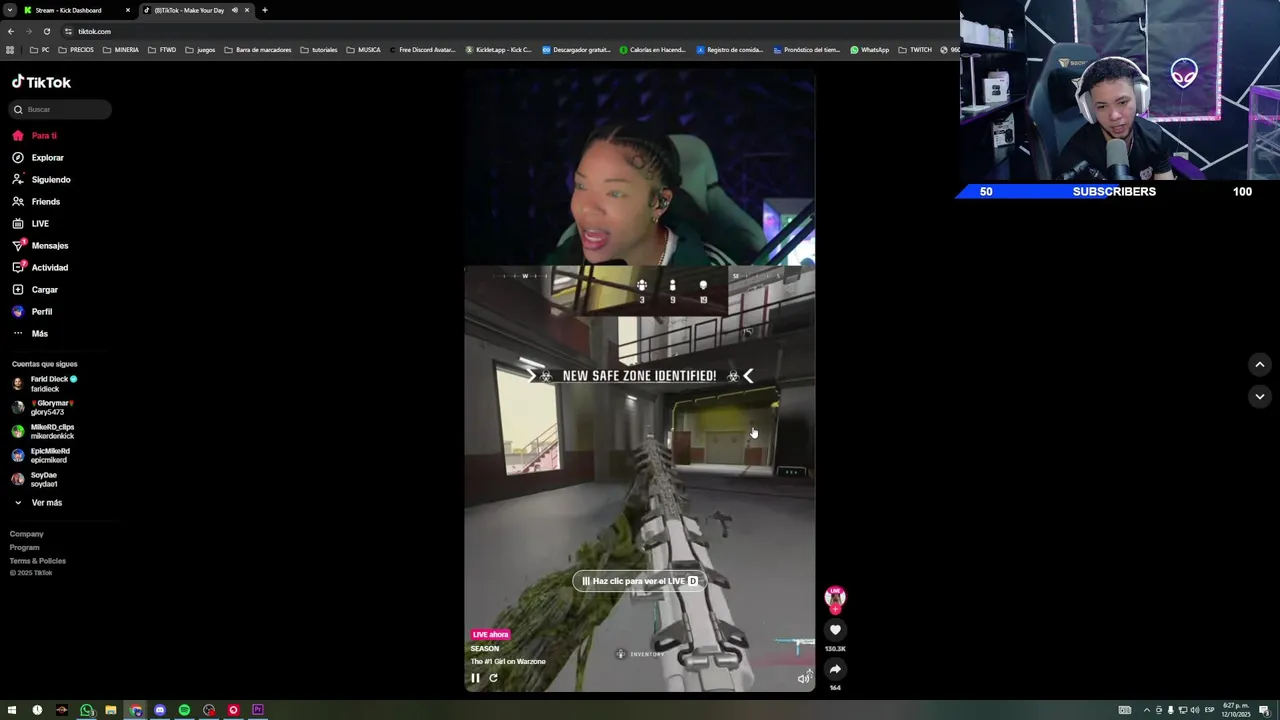Open the juegos bookmark folder
The image size is (1280, 720).
click(x=200, y=49)
